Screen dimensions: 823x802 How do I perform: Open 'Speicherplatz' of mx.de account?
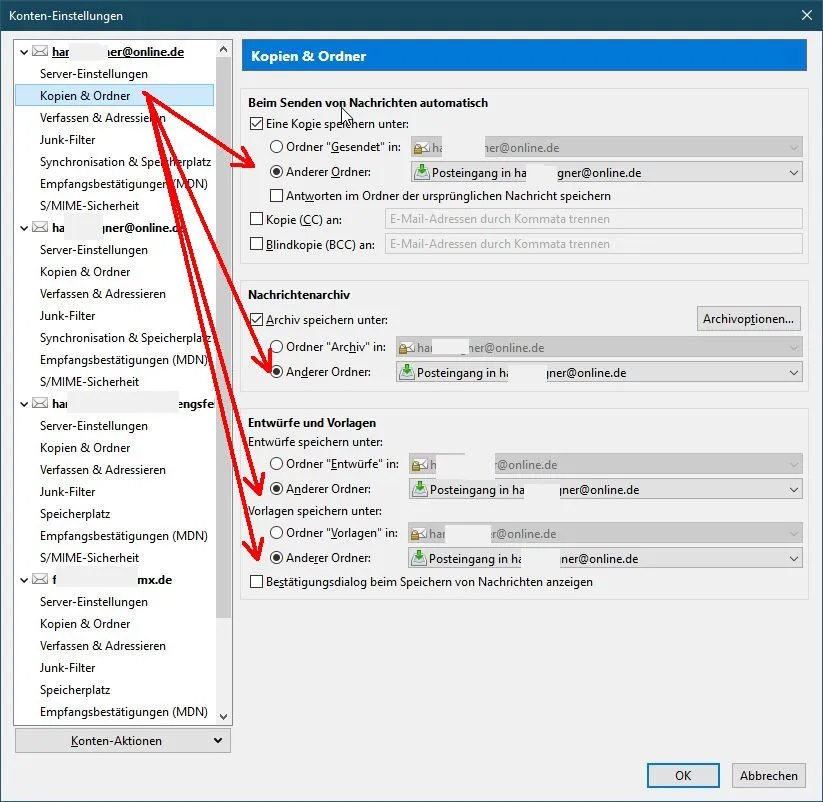[75, 690]
